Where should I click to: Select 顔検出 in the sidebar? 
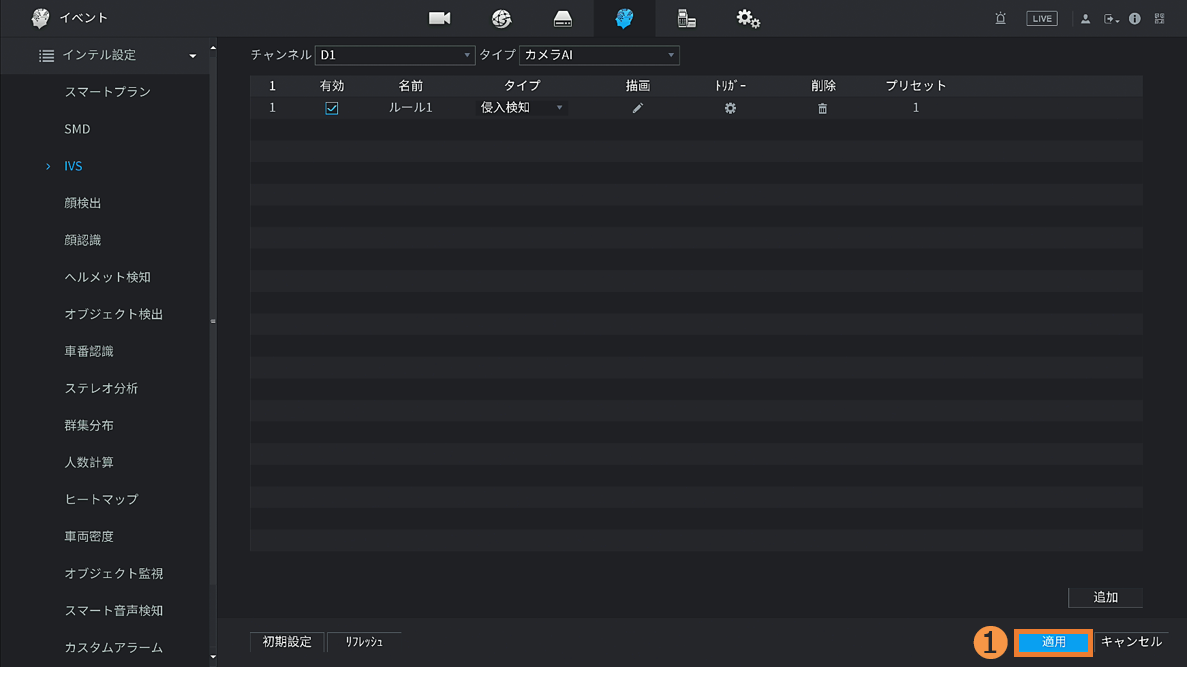[83, 203]
